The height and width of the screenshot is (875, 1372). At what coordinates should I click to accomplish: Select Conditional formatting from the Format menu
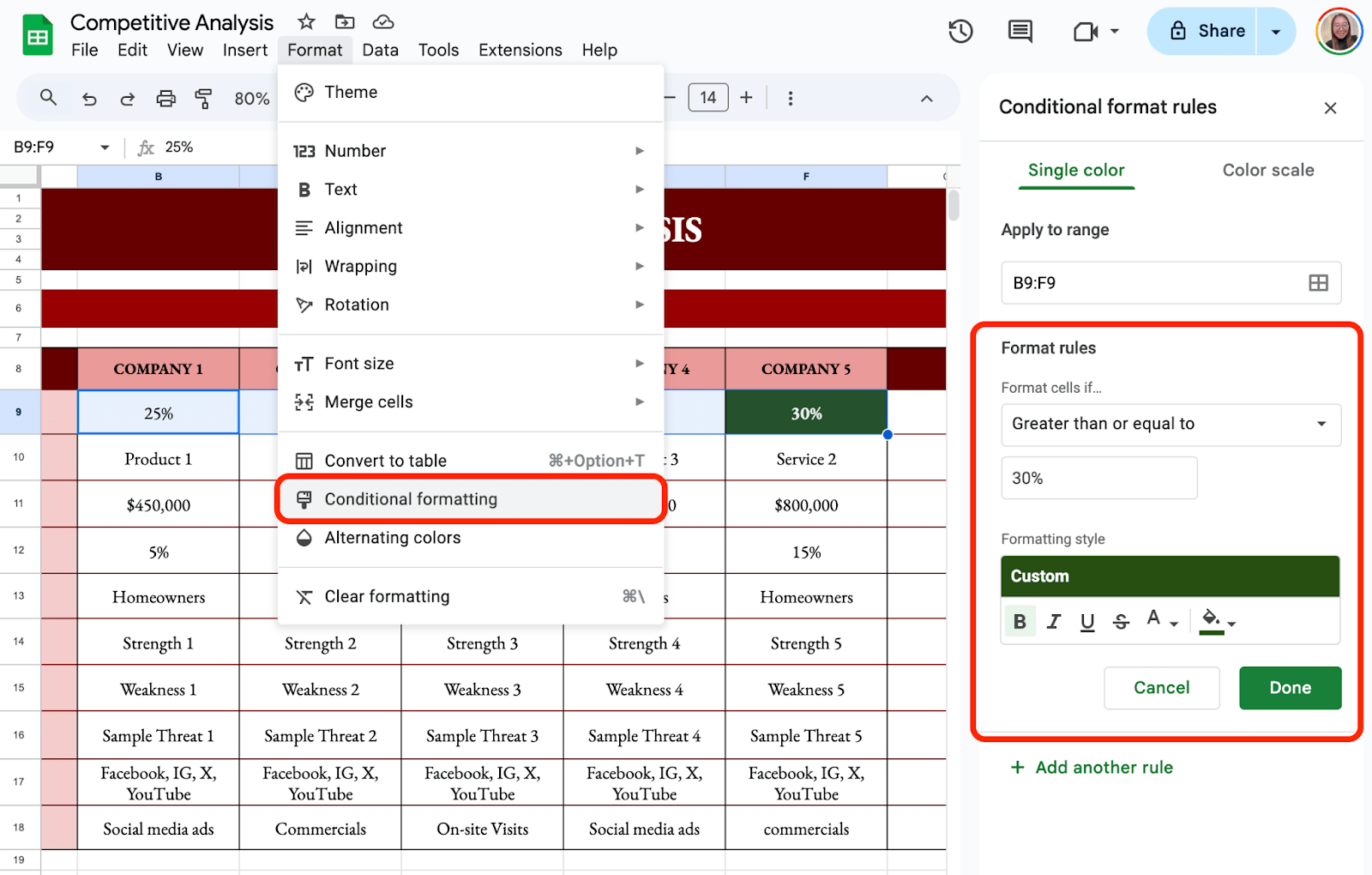click(410, 498)
